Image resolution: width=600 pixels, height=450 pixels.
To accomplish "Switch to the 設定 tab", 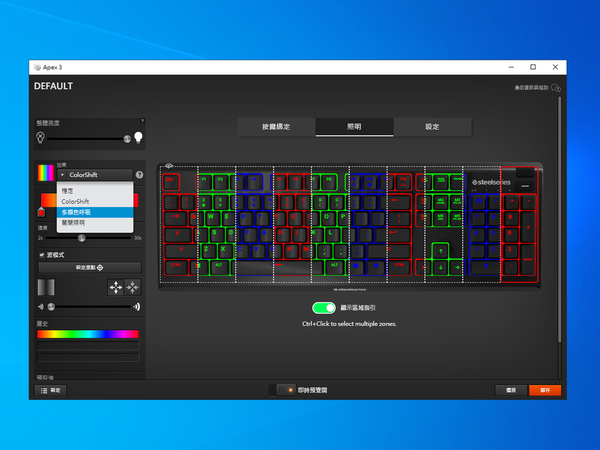I will pyautogui.click(x=432, y=127).
